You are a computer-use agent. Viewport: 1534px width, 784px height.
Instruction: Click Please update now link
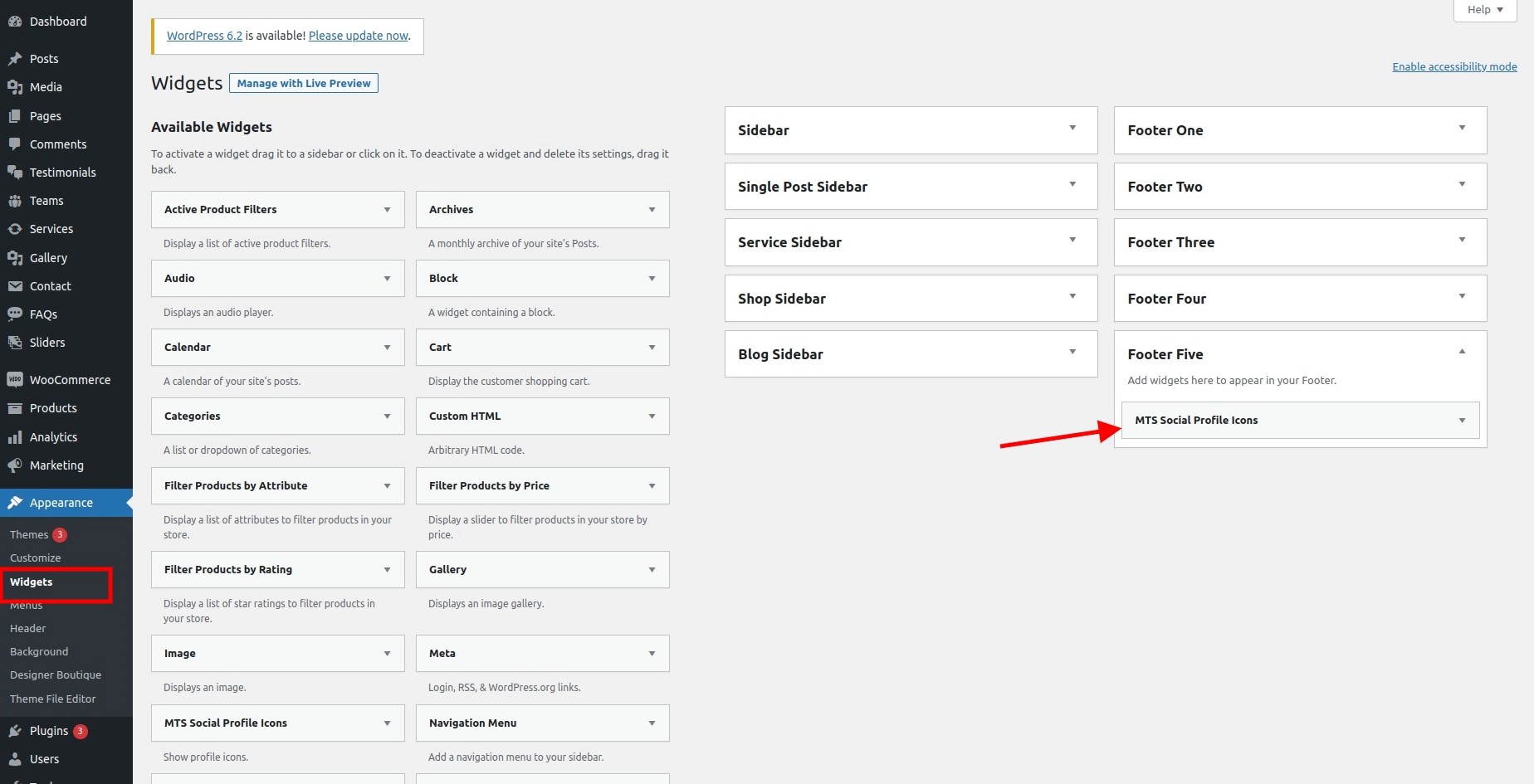pyautogui.click(x=359, y=36)
